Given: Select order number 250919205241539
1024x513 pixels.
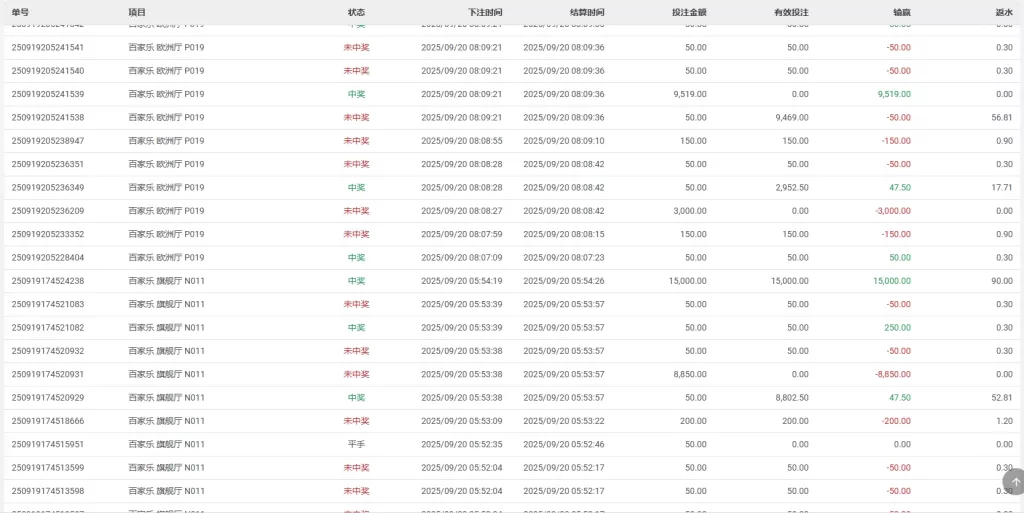Looking at the screenshot, I should click(48, 94).
